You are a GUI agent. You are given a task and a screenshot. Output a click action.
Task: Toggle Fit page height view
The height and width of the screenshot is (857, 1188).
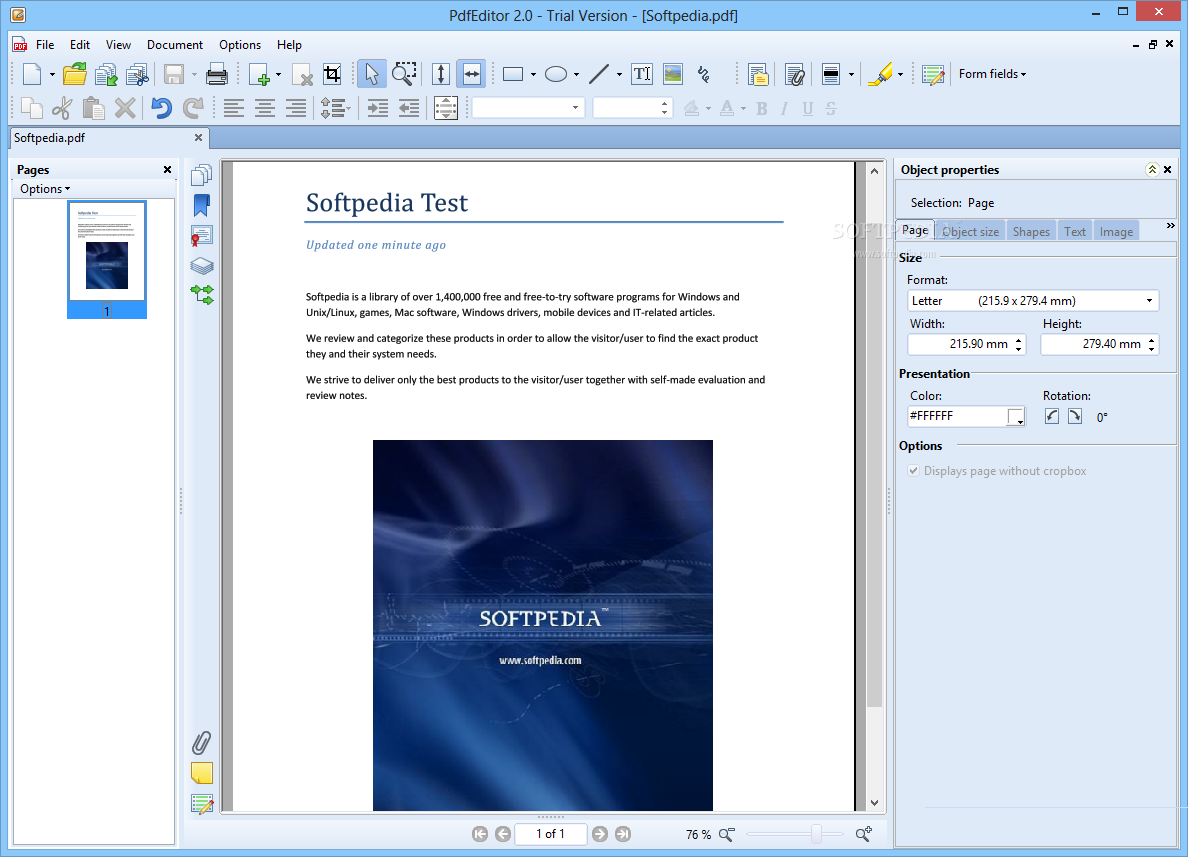pyautogui.click(x=441, y=74)
